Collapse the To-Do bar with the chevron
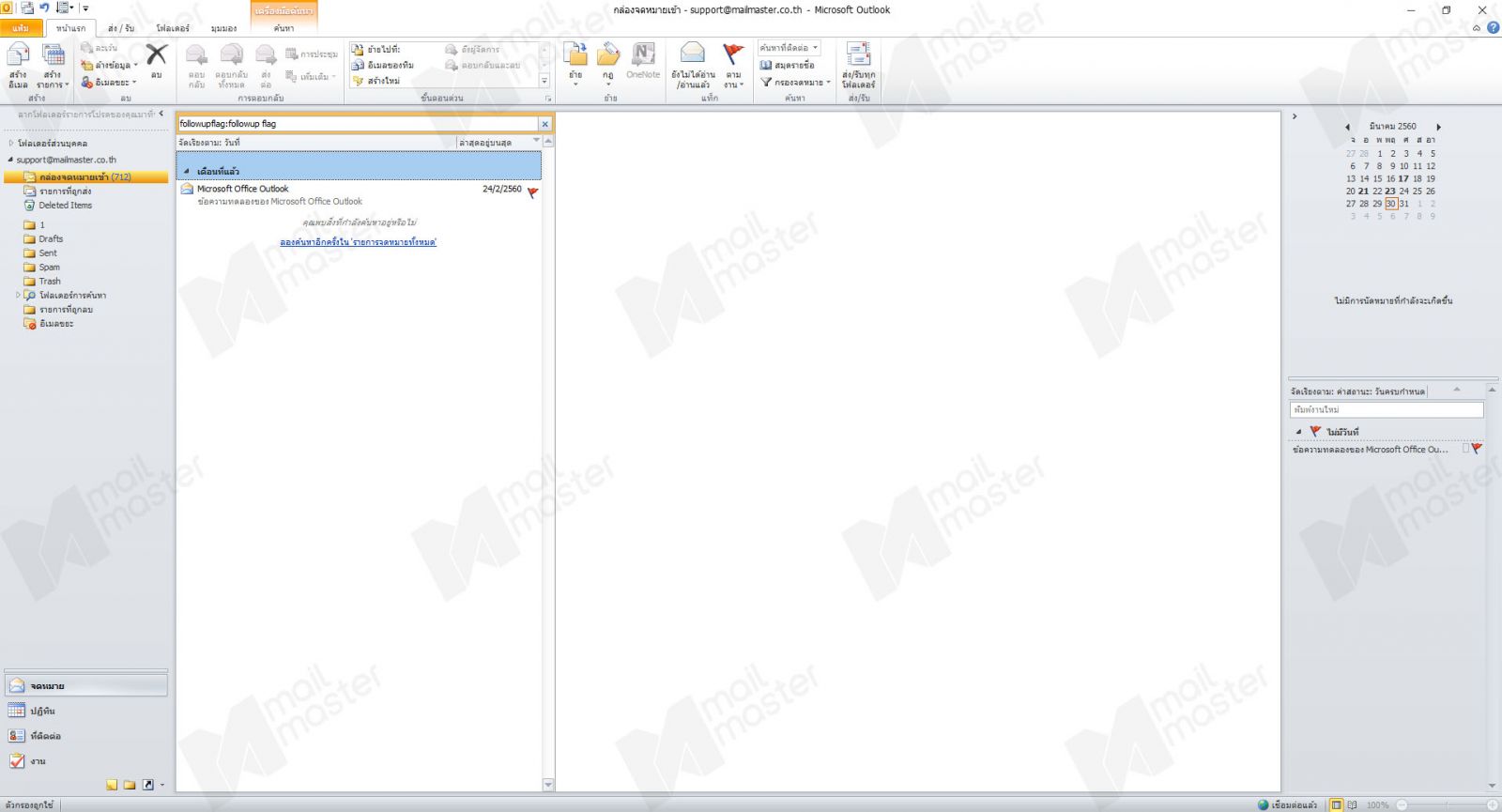This screenshot has height=812, width=1502. tap(1295, 116)
